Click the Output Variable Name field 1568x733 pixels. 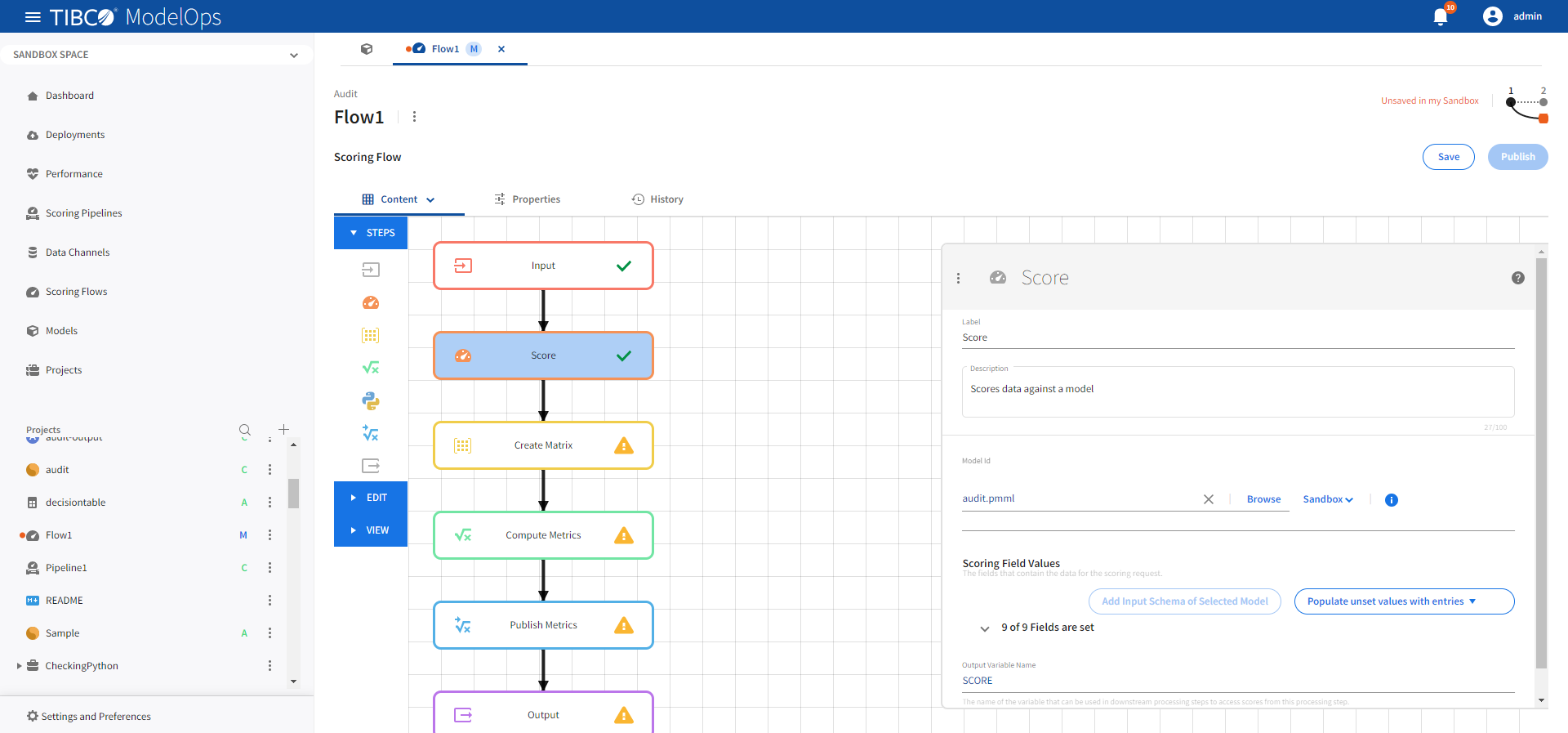point(1236,681)
